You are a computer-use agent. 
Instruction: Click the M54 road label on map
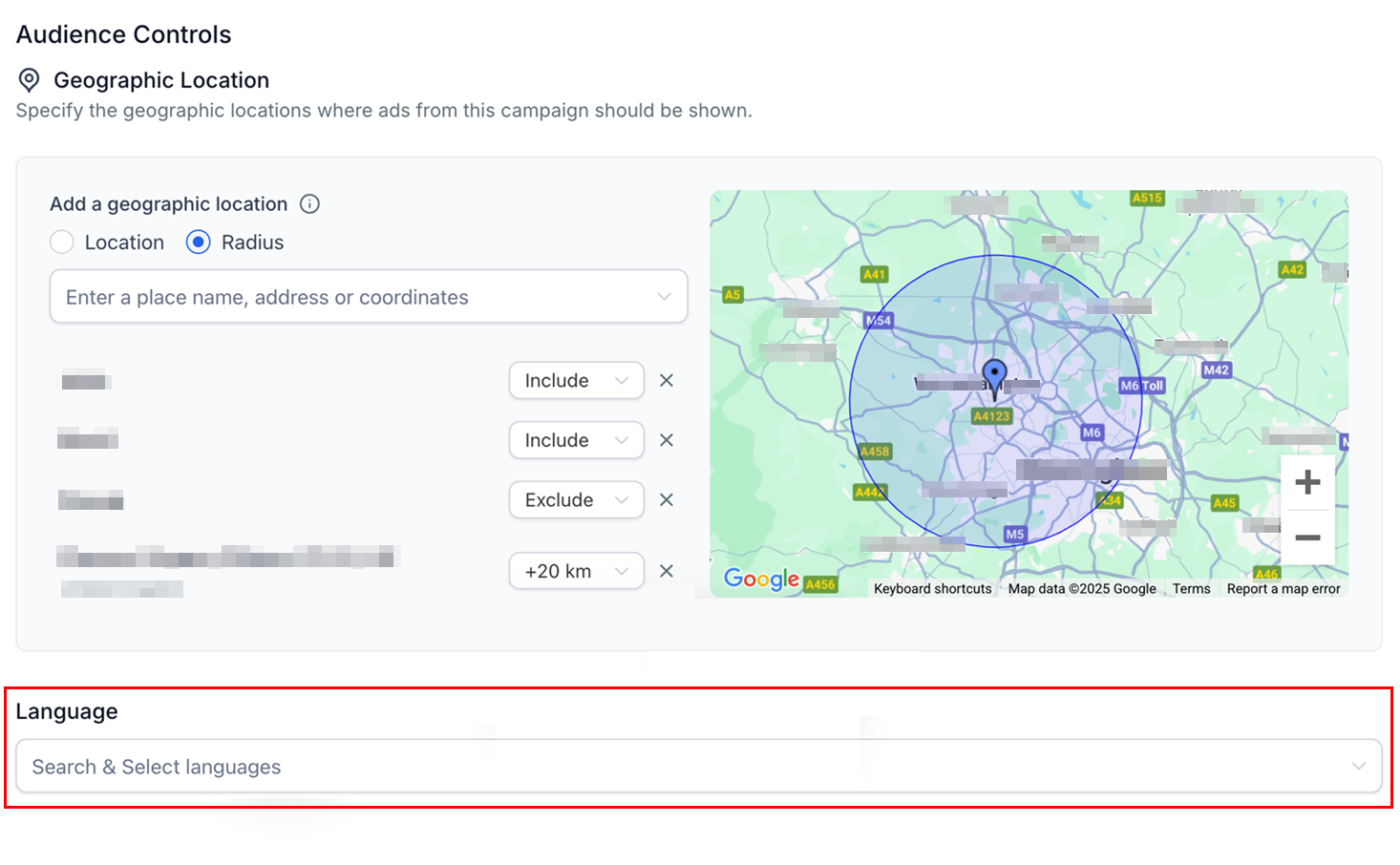[x=879, y=321]
